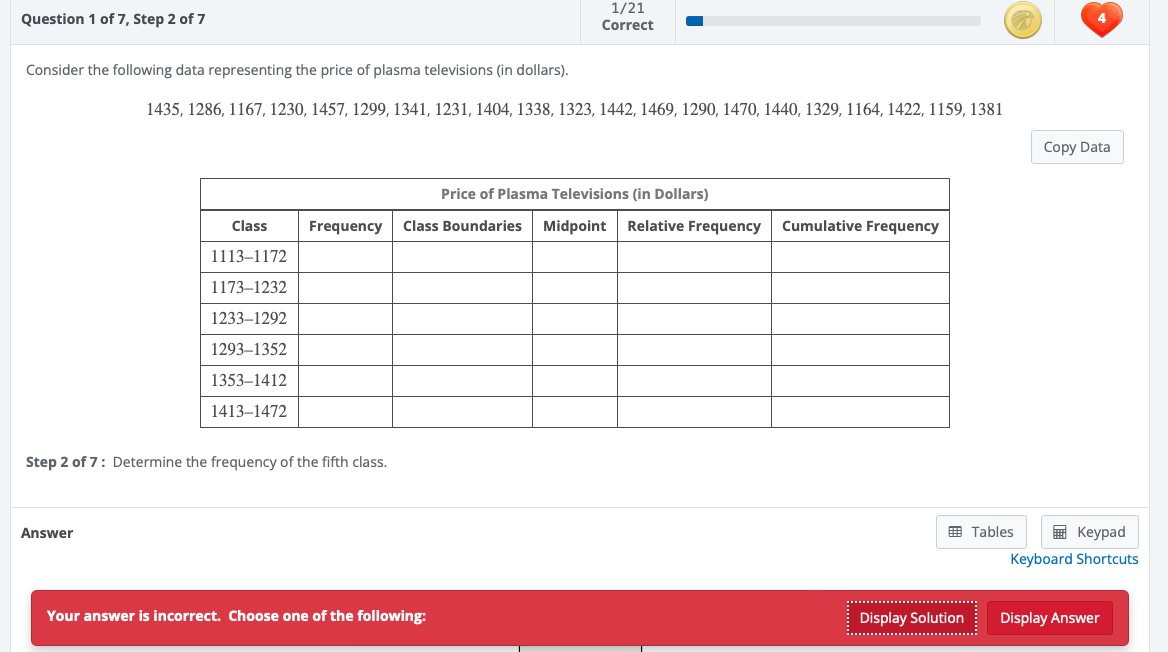Click the 'Consider the following data' prompt text
Image resolution: width=1168 pixels, height=652 pixels.
pos(297,70)
